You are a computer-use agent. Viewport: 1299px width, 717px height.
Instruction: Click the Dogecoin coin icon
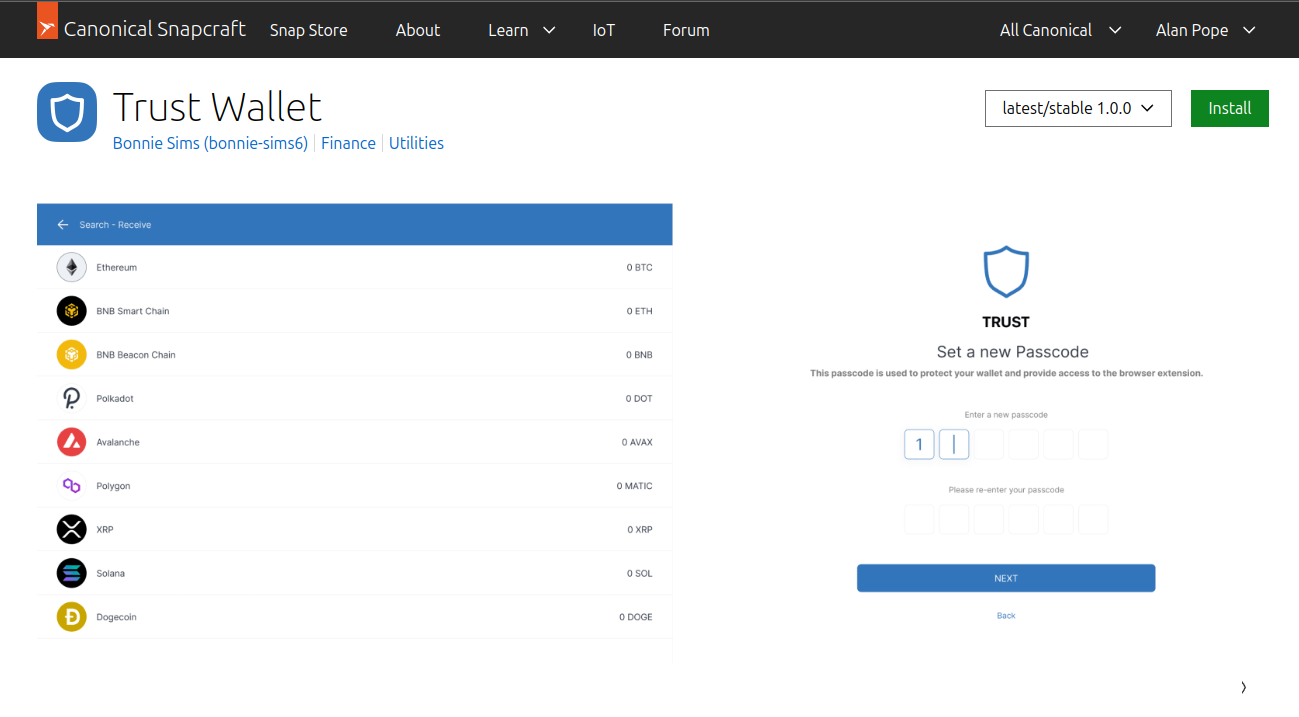click(x=71, y=617)
